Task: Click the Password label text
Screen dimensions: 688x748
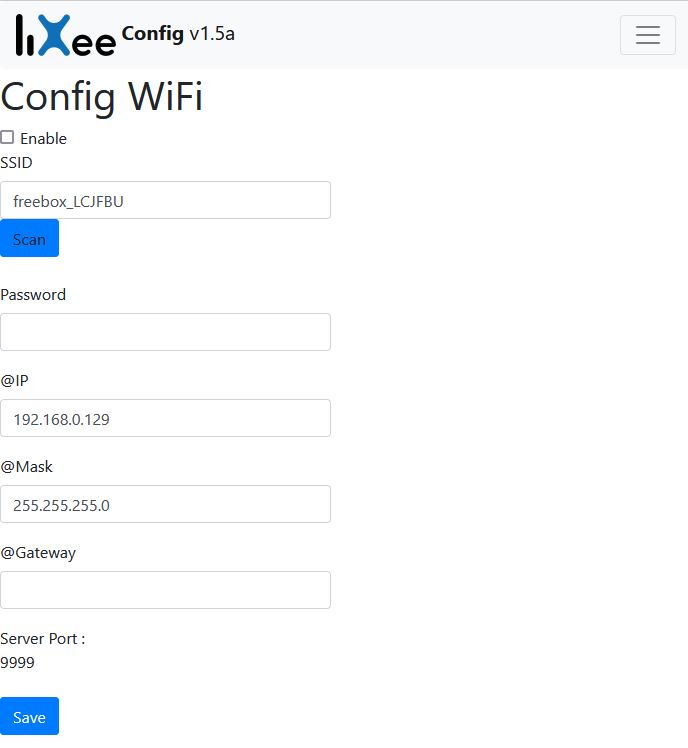Action: coord(33,295)
